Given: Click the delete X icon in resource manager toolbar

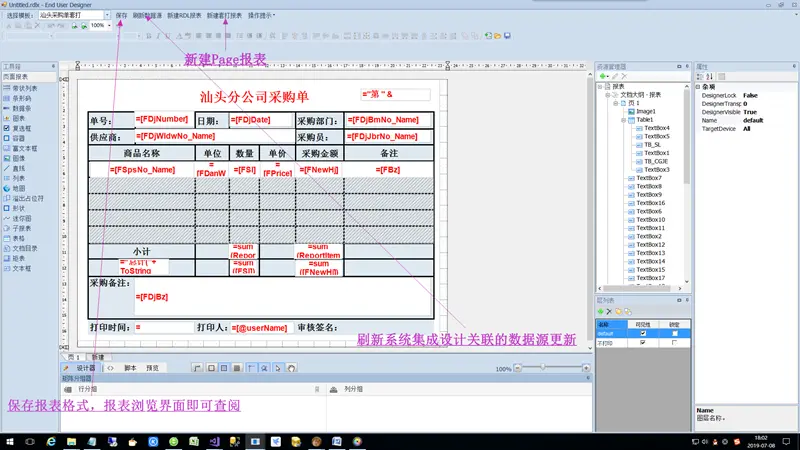Looking at the screenshot, I should [x=624, y=77].
